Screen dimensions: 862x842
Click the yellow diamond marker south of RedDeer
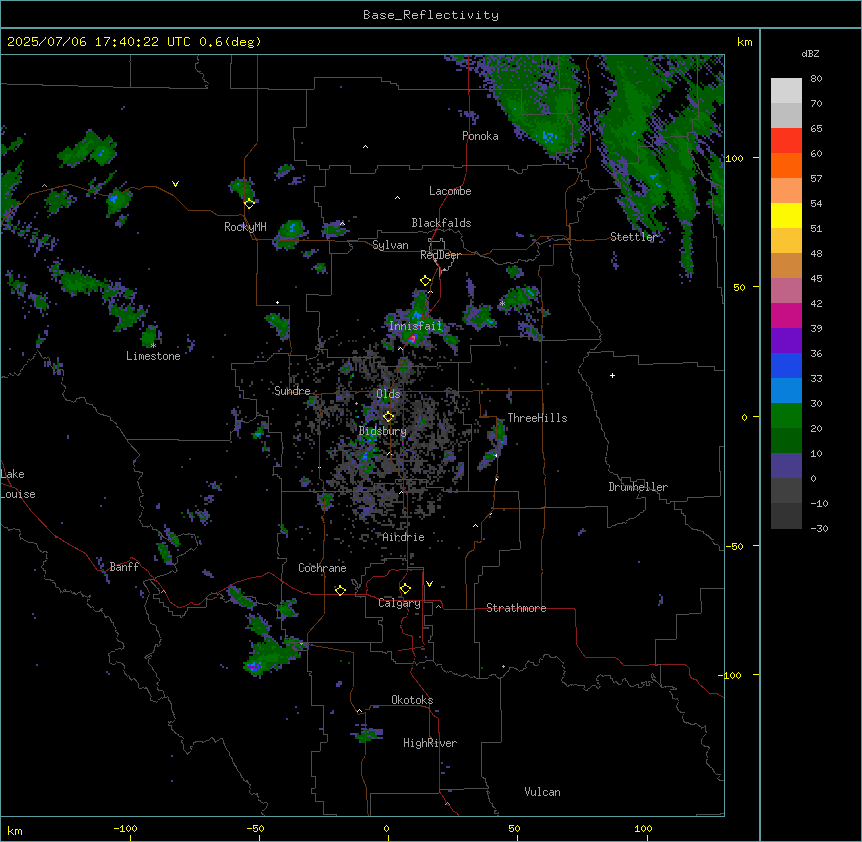coord(426,281)
